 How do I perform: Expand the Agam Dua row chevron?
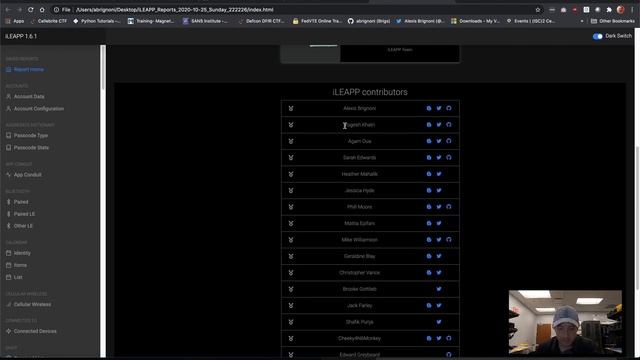291,141
